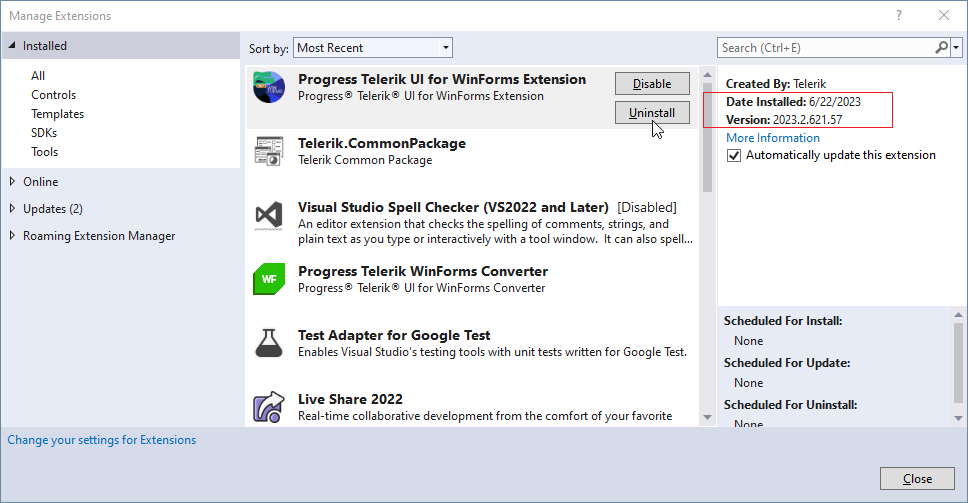Screen dimensions: 968x503
Task: Click the green WF Converter icon
Action: click(269, 279)
